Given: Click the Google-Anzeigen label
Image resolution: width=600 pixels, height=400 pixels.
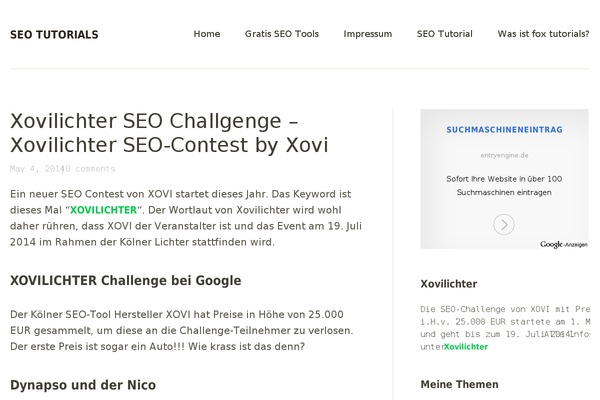Looking at the screenshot, I should coord(564,244).
